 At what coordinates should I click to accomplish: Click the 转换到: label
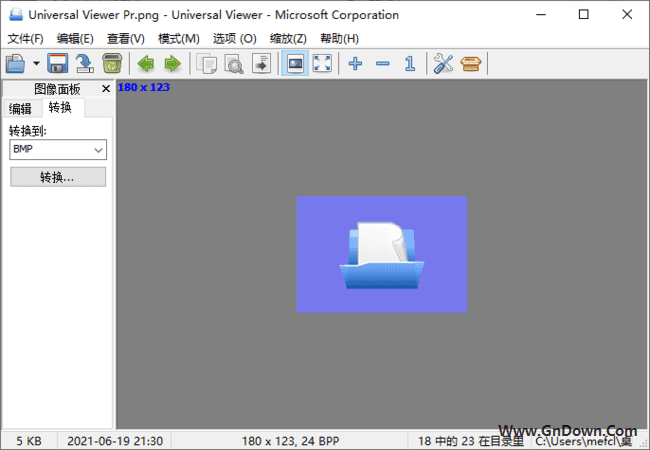click(x=28, y=131)
